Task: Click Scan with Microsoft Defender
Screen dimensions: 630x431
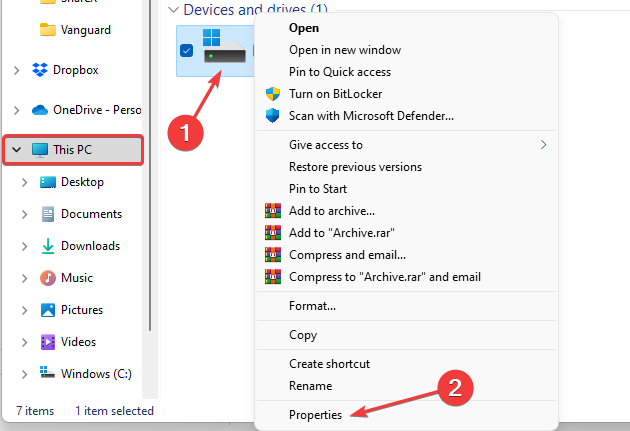Action: [x=371, y=116]
